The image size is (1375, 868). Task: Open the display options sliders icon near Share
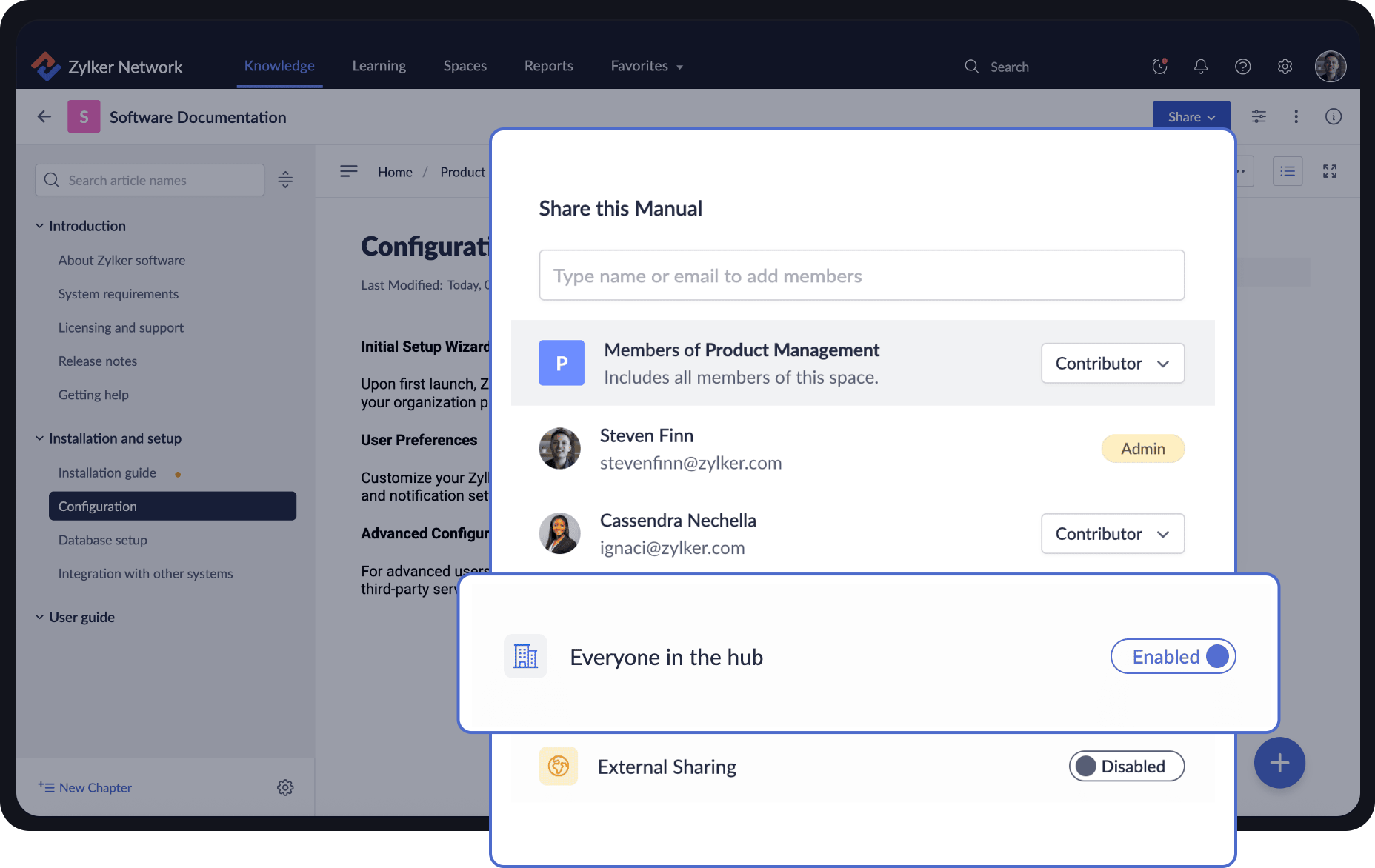[x=1258, y=116]
